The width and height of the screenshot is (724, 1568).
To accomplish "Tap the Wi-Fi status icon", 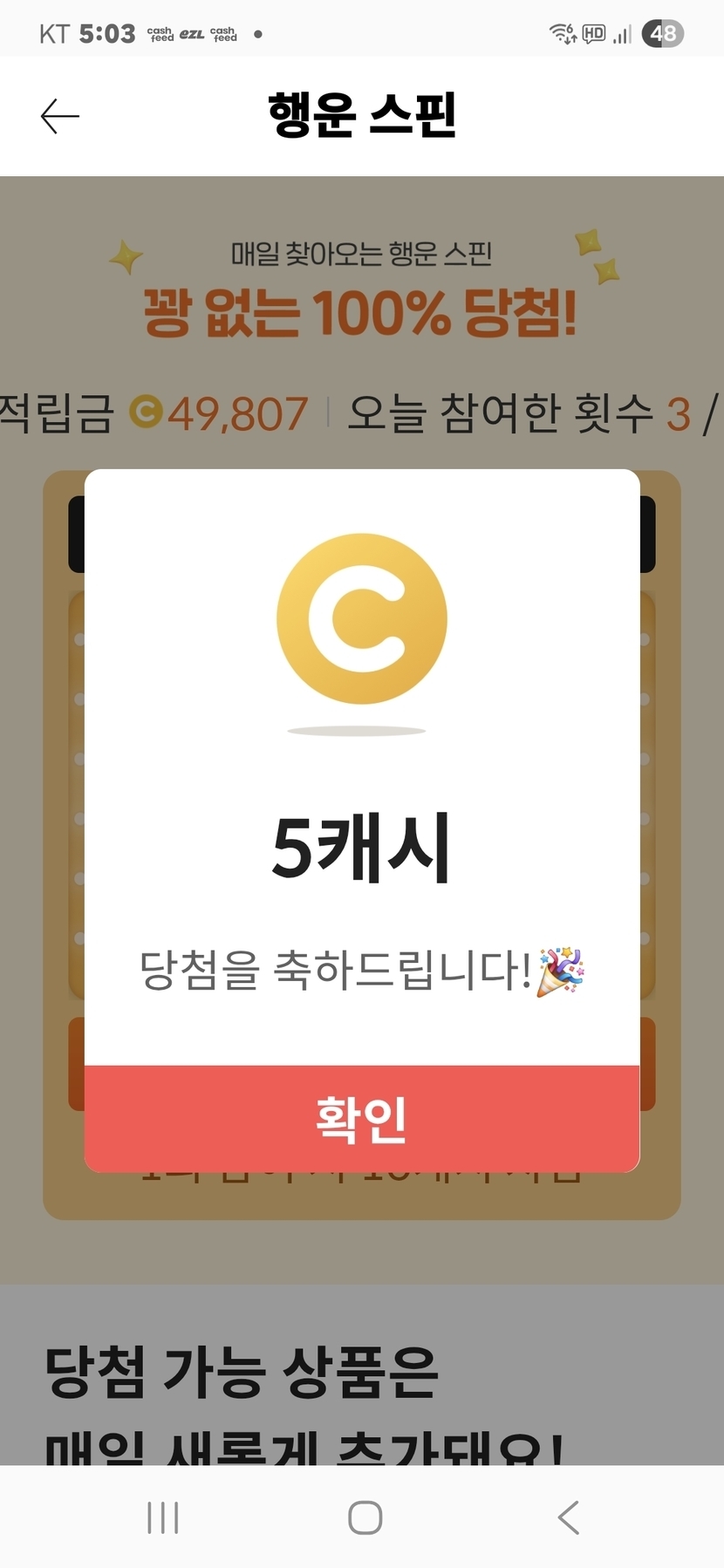I will 563,34.
